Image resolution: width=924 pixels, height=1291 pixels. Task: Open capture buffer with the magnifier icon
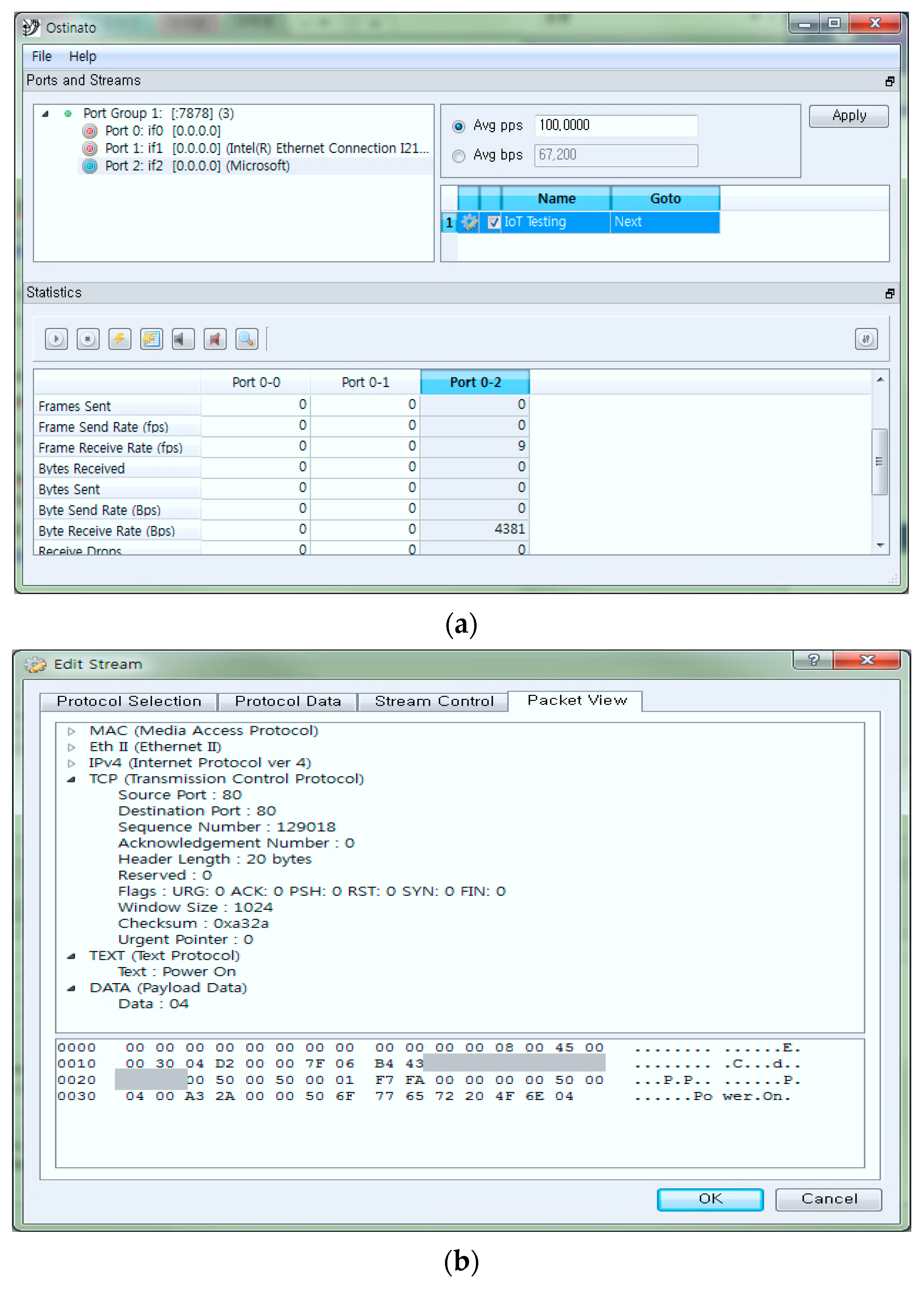(x=247, y=339)
